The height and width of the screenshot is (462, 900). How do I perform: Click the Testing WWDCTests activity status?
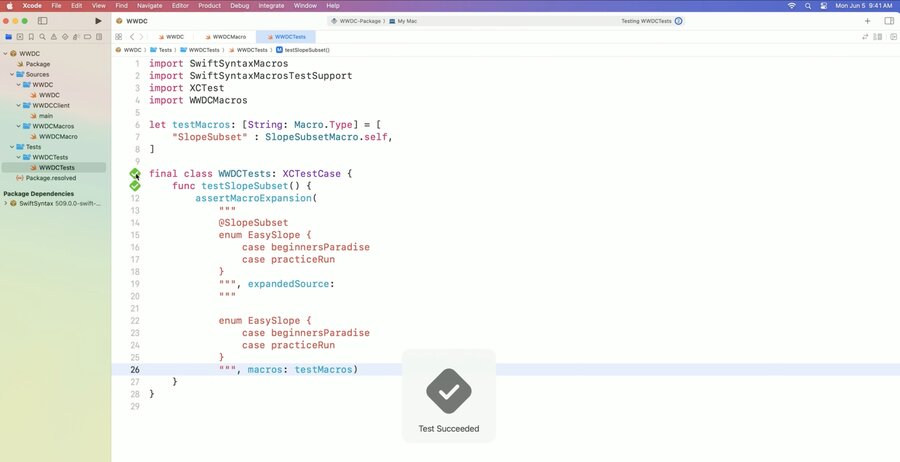pos(646,21)
